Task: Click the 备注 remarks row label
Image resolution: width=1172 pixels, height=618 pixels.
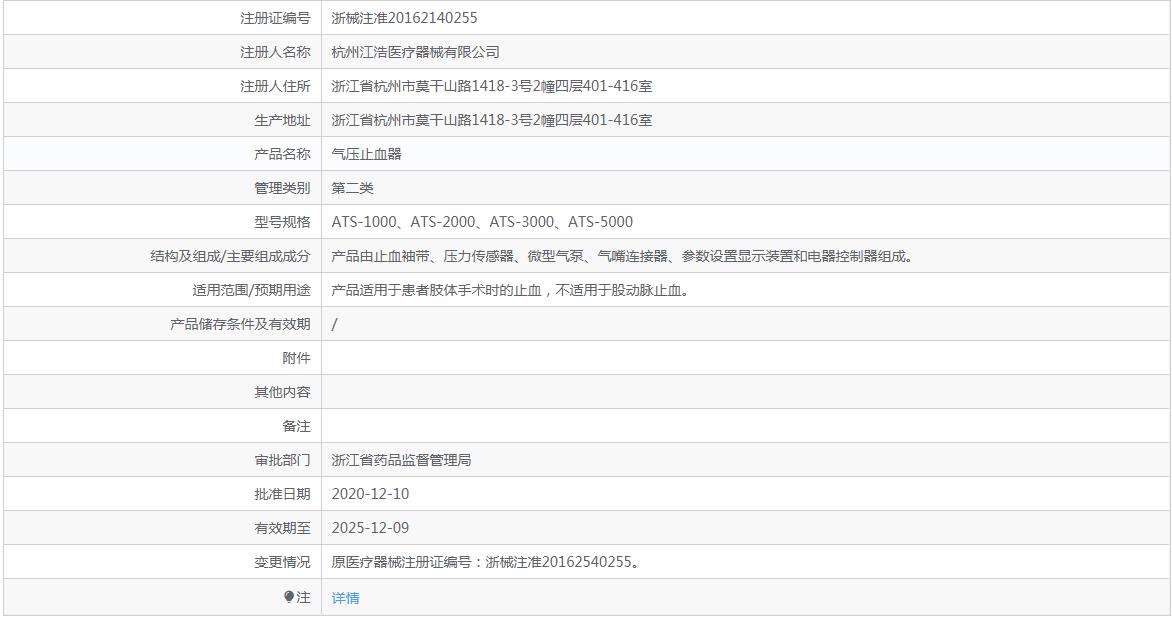Action: (302, 426)
